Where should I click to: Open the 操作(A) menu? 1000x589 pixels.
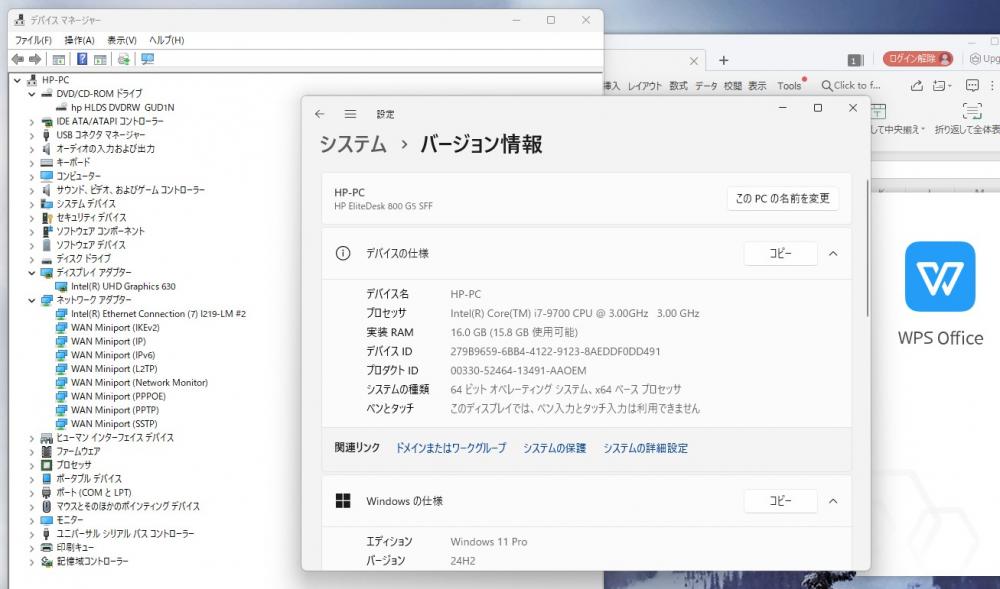[79, 40]
